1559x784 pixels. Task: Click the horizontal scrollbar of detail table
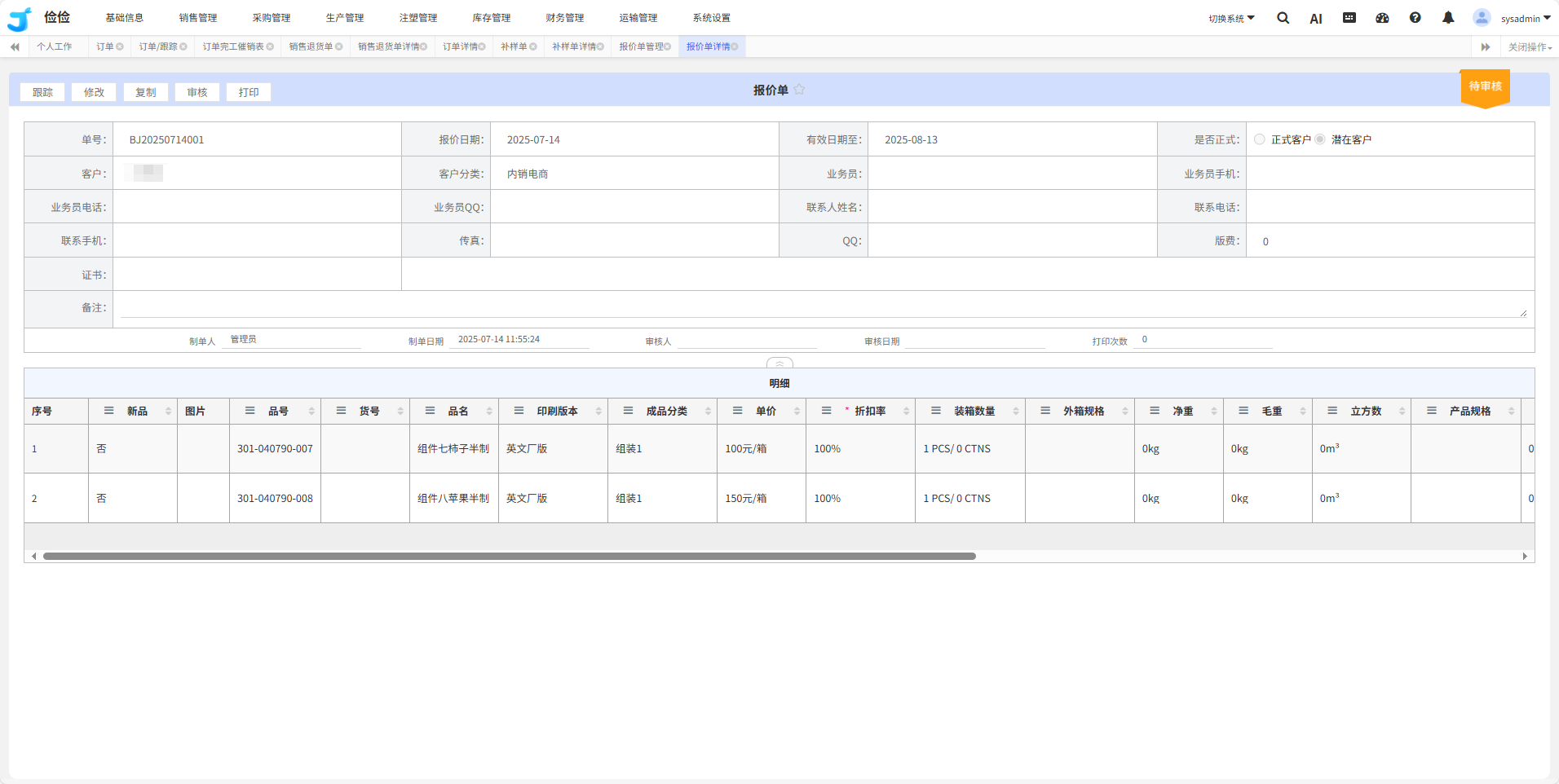coord(510,557)
